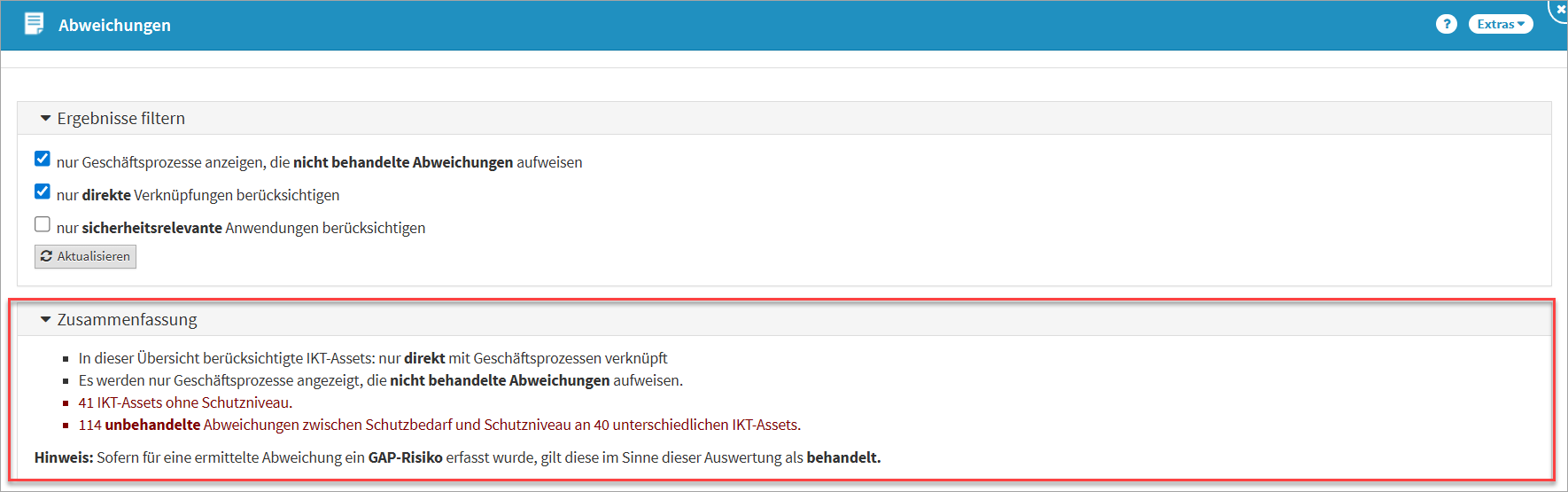The height and width of the screenshot is (492, 1568).
Task: Open the Extras dropdown menu
Action: [x=1500, y=24]
